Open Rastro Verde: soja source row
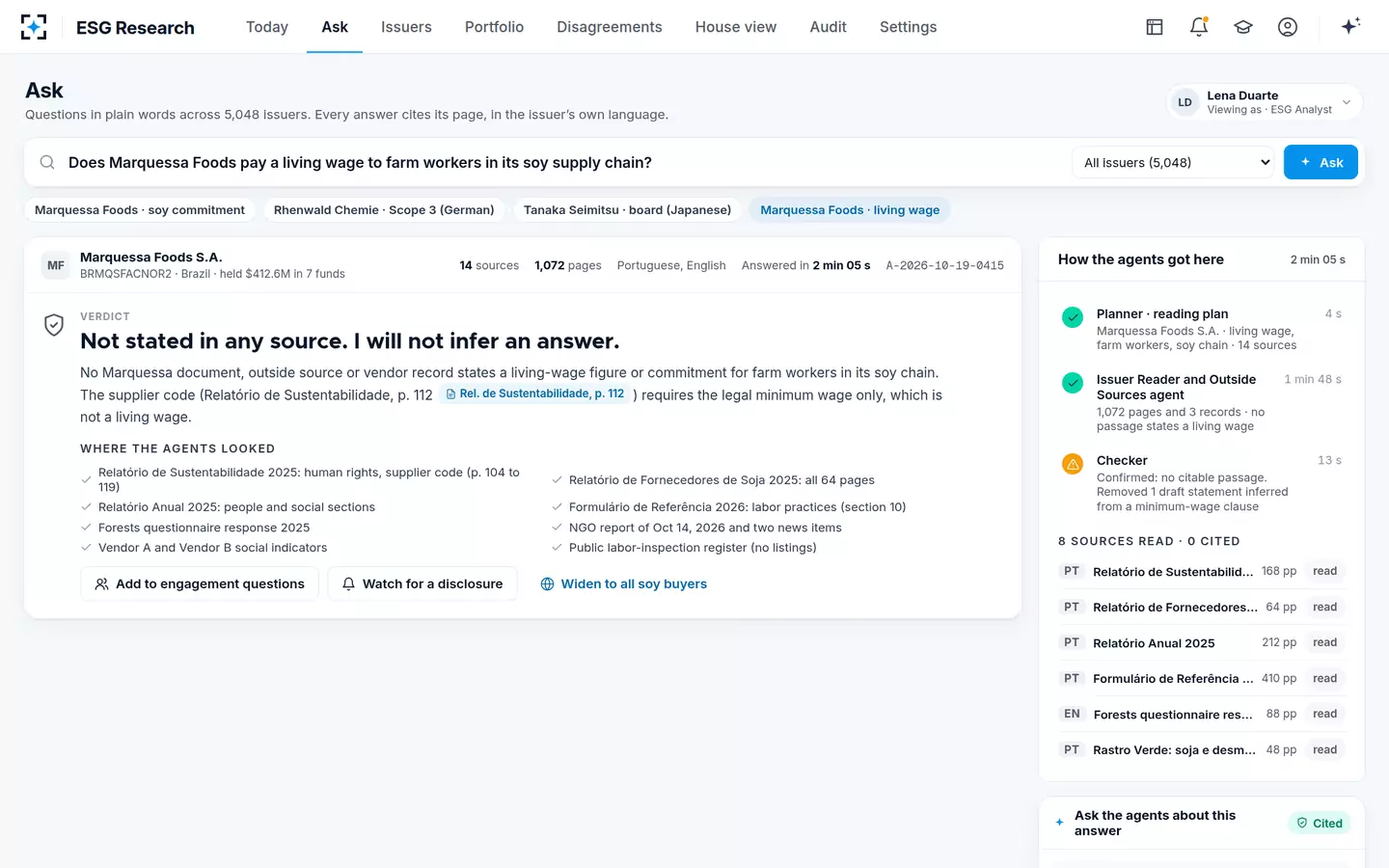 [1202, 749]
